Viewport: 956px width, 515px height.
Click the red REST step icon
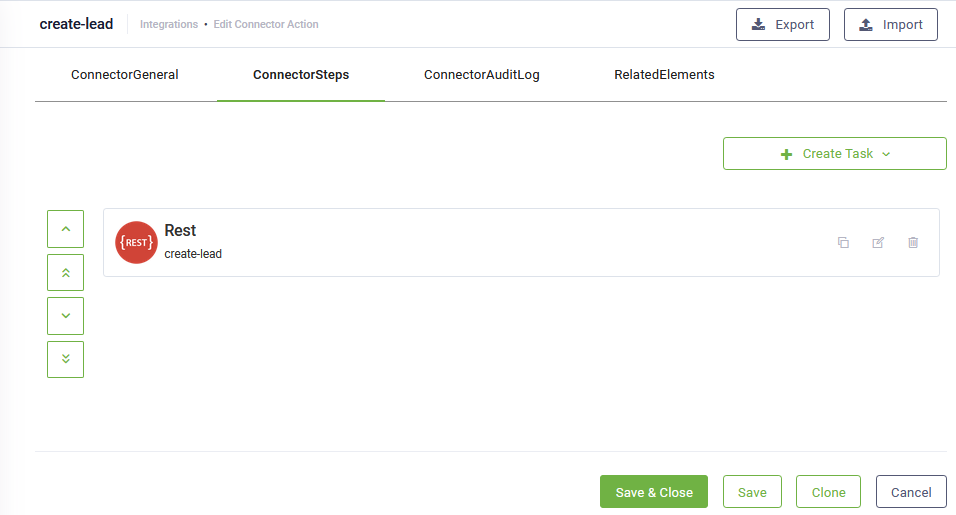click(136, 242)
